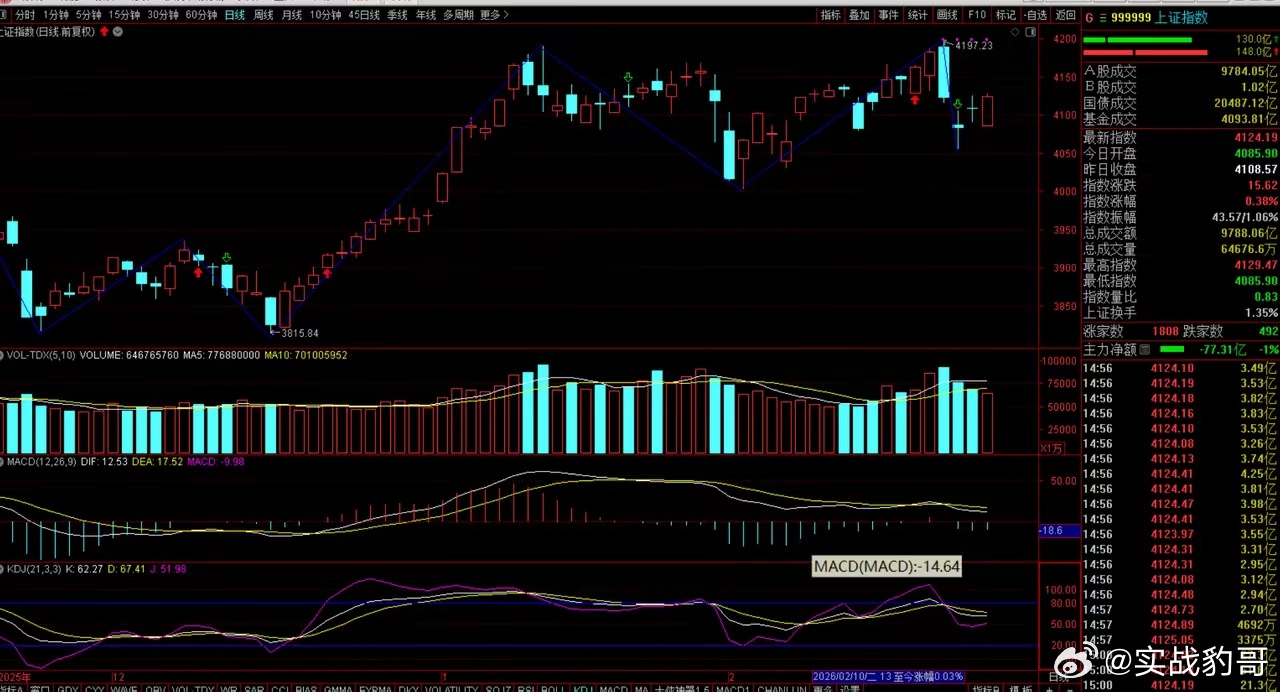1280x692 pixels.
Task: Select the GMMA indicator tab
Action: [x=339, y=688]
